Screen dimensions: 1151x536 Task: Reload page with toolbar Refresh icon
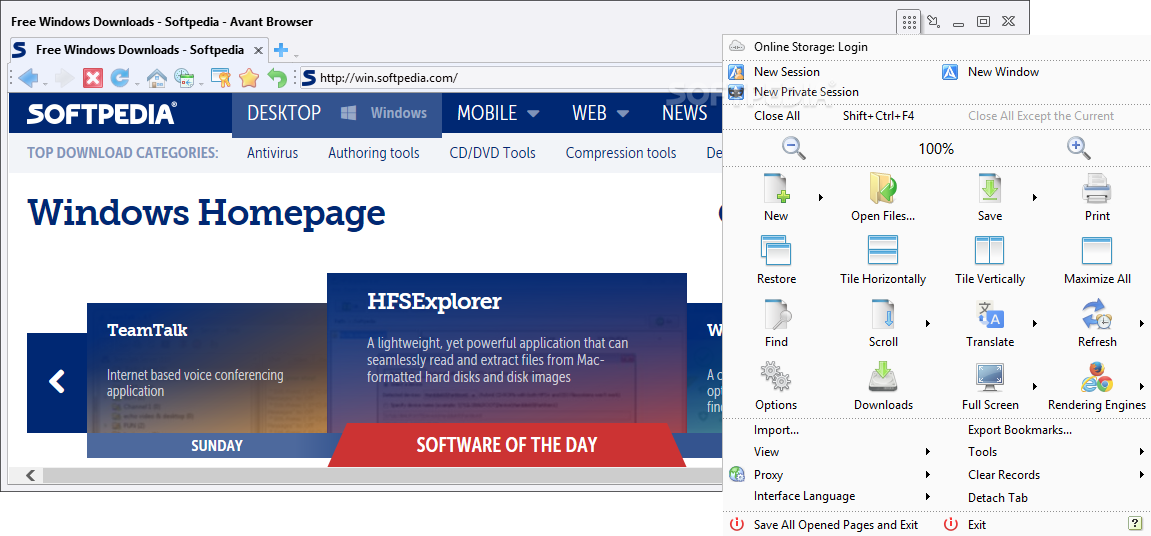(120, 78)
